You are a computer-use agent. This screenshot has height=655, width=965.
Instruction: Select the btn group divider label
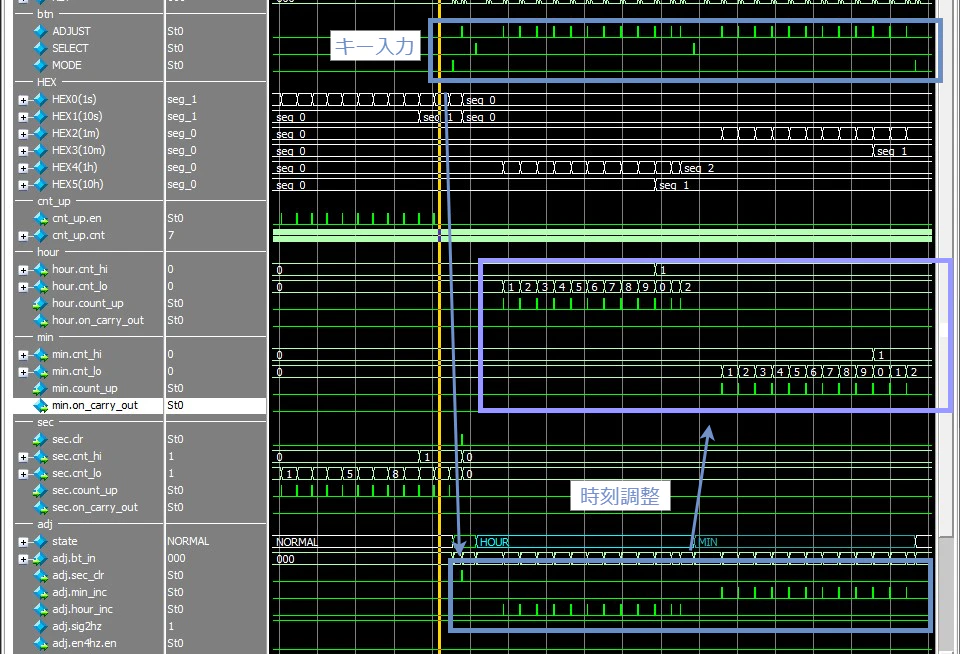45,14
